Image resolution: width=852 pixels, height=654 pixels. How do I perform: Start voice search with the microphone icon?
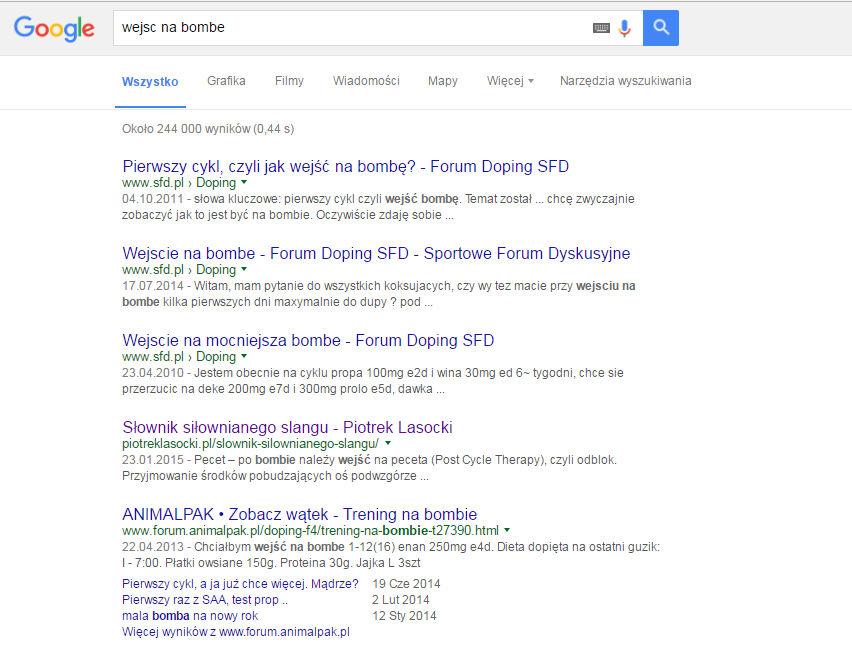(625, 28)
